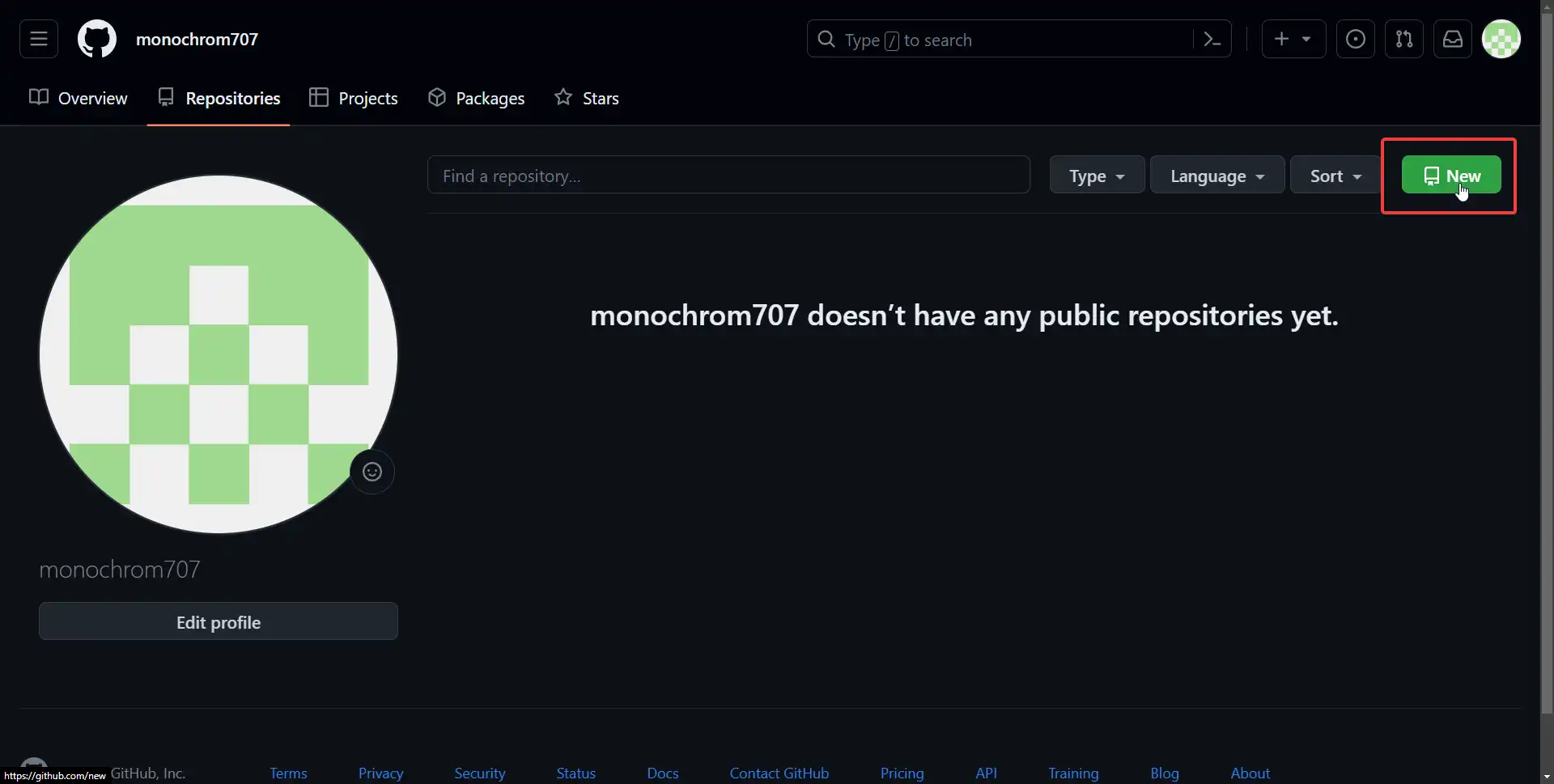Open the Terms footer link
The image size is (1554, 784).
click(288, 773)
